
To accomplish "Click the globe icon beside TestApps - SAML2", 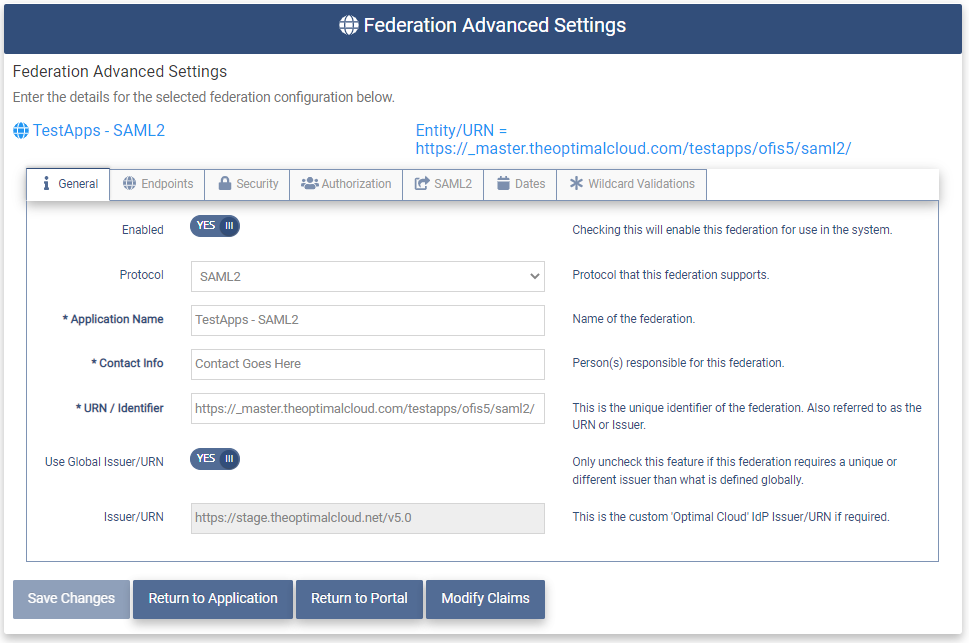I will coord(21,130).
